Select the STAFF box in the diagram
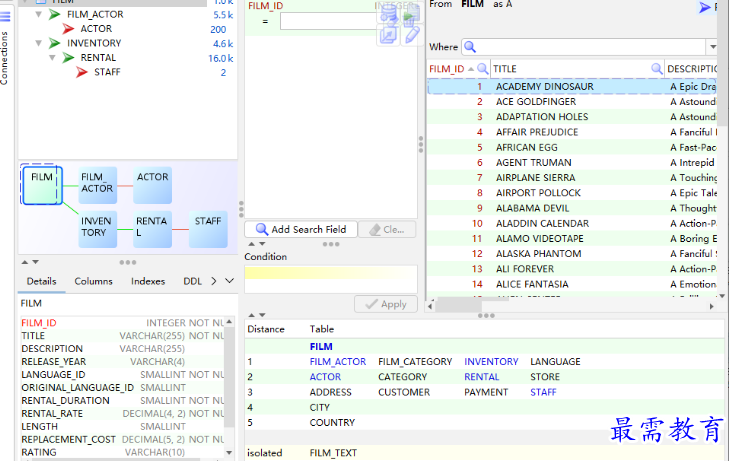The image size is (732, 461). coord(208,227)
